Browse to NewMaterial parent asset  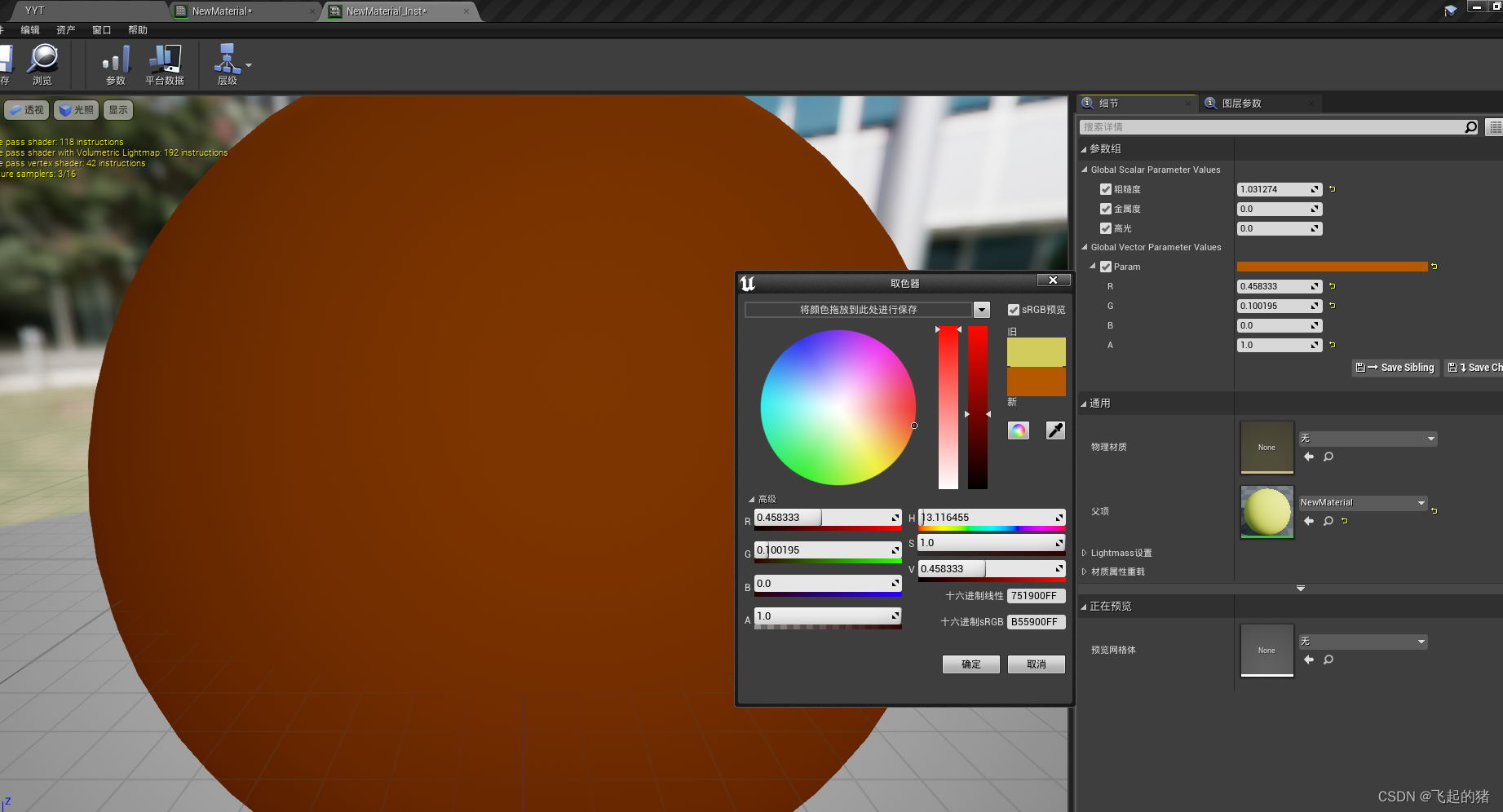pos(1328,521)
